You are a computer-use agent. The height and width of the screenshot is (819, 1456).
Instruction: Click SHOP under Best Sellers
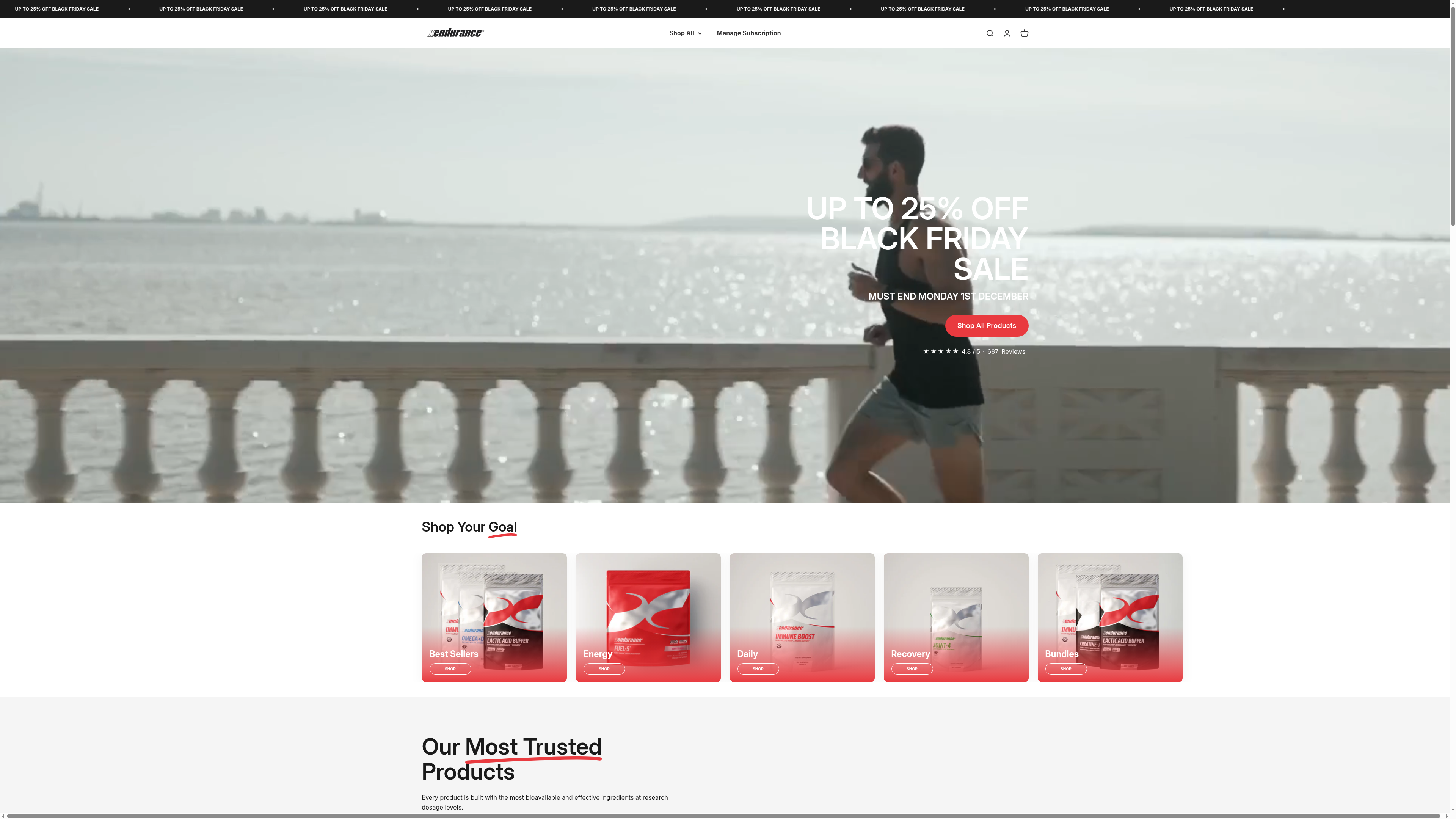(x=450, y=668)
